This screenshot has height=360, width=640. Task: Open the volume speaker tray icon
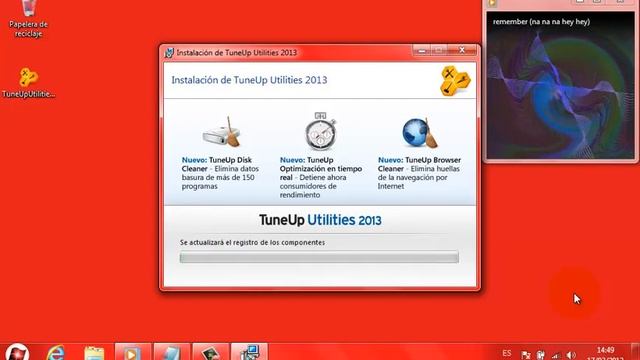[571, 356]
